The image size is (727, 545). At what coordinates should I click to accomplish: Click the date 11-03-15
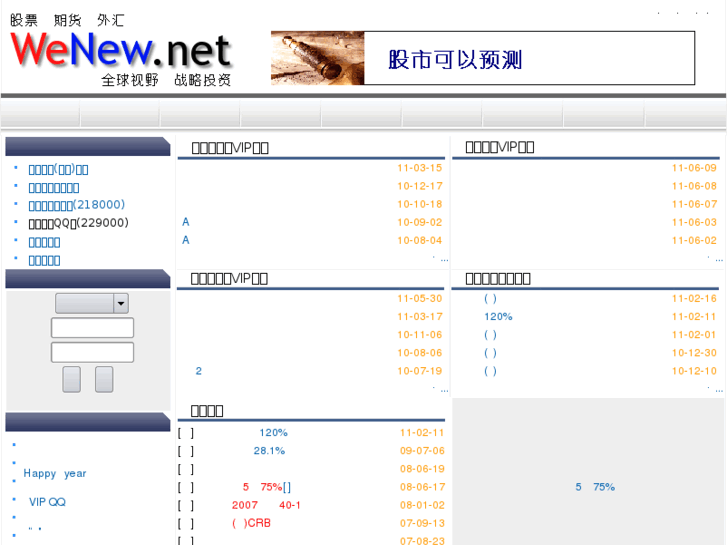(420, 168)
